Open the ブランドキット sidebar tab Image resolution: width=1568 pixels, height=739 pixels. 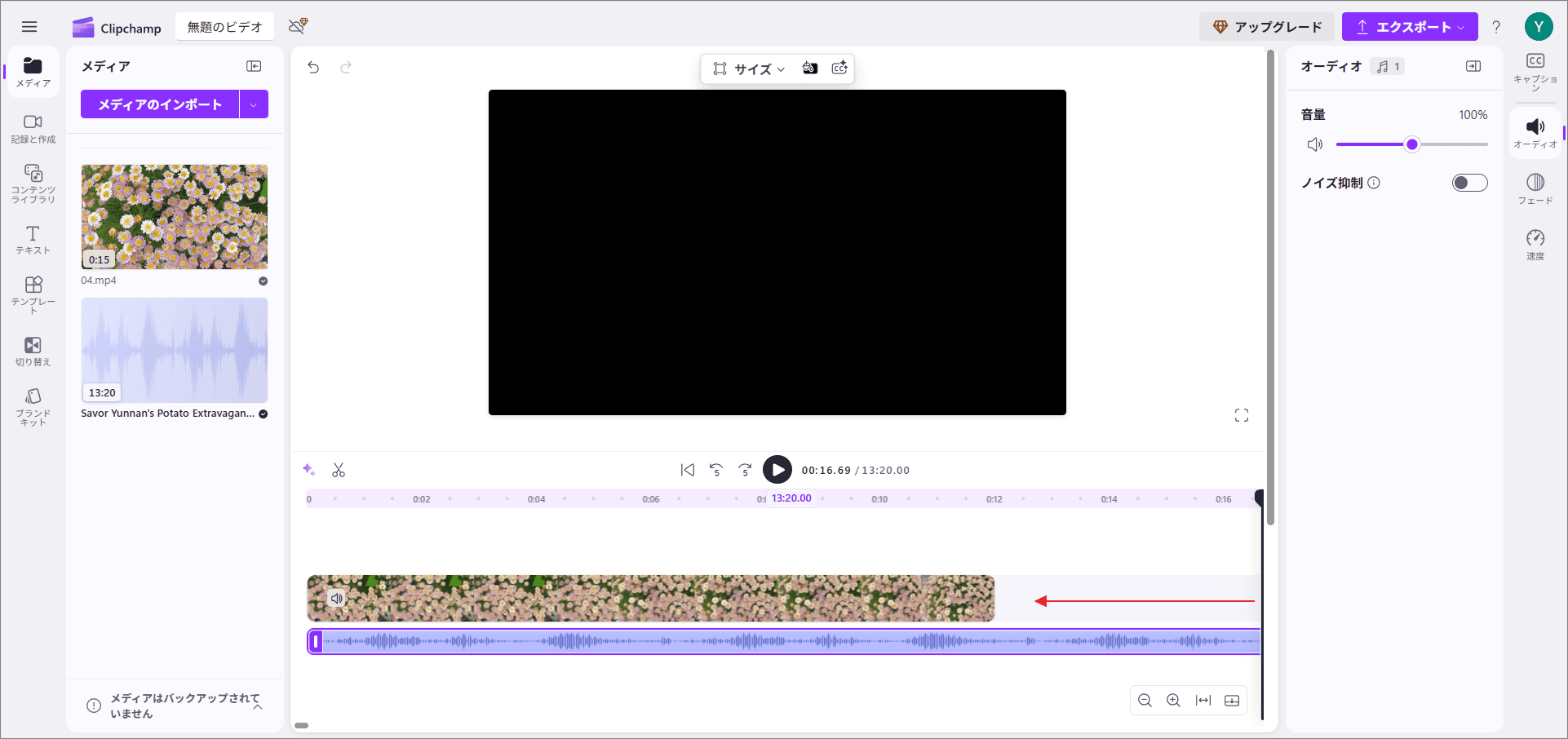[33, 406]
